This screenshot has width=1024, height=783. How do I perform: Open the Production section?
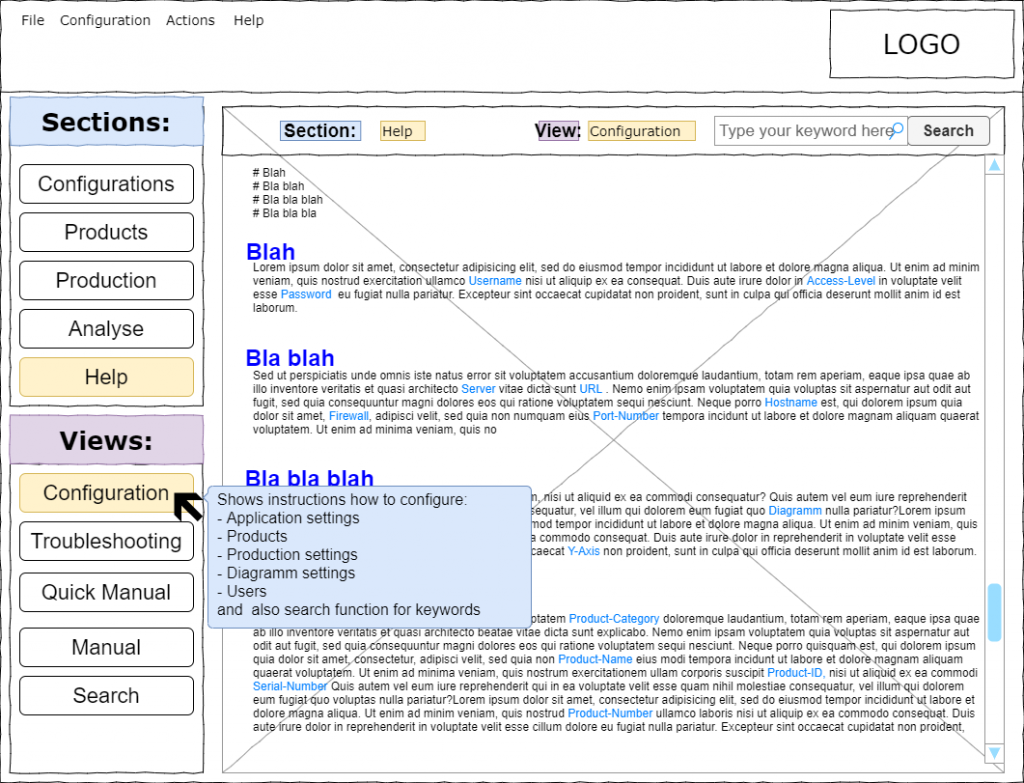pyautogui.click(x=106, y=281)
